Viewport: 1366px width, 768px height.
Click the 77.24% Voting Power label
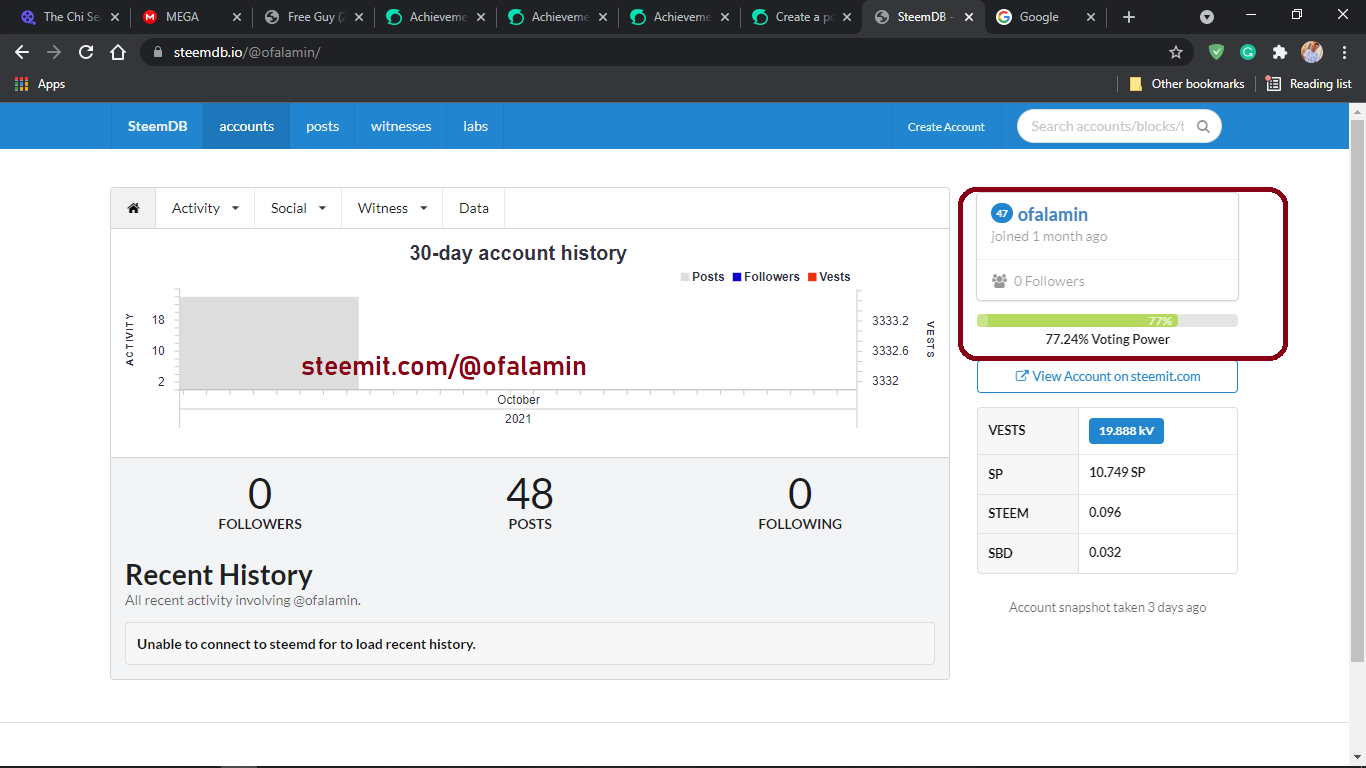click(x=1107, y=339)
